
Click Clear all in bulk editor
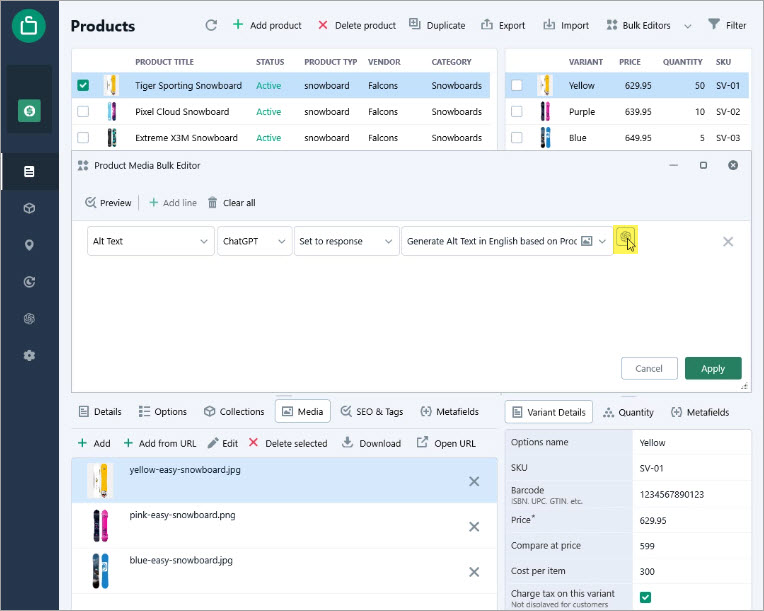click(231, 203)
